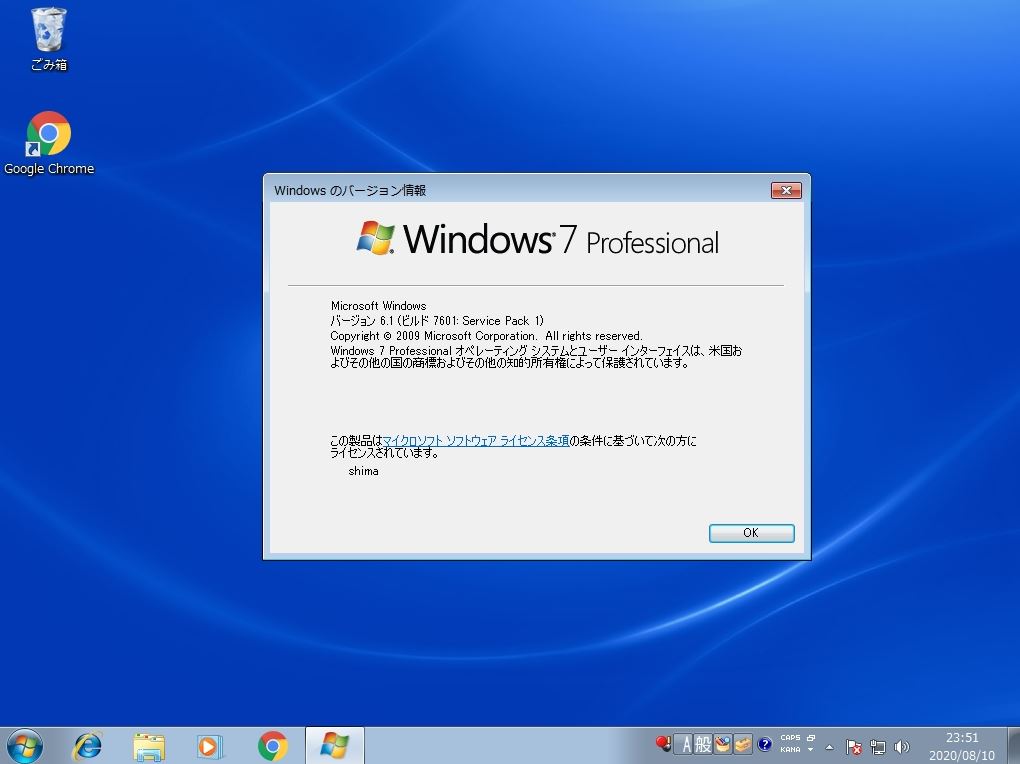Select the winver taskbar button

(x=334, y=746)
